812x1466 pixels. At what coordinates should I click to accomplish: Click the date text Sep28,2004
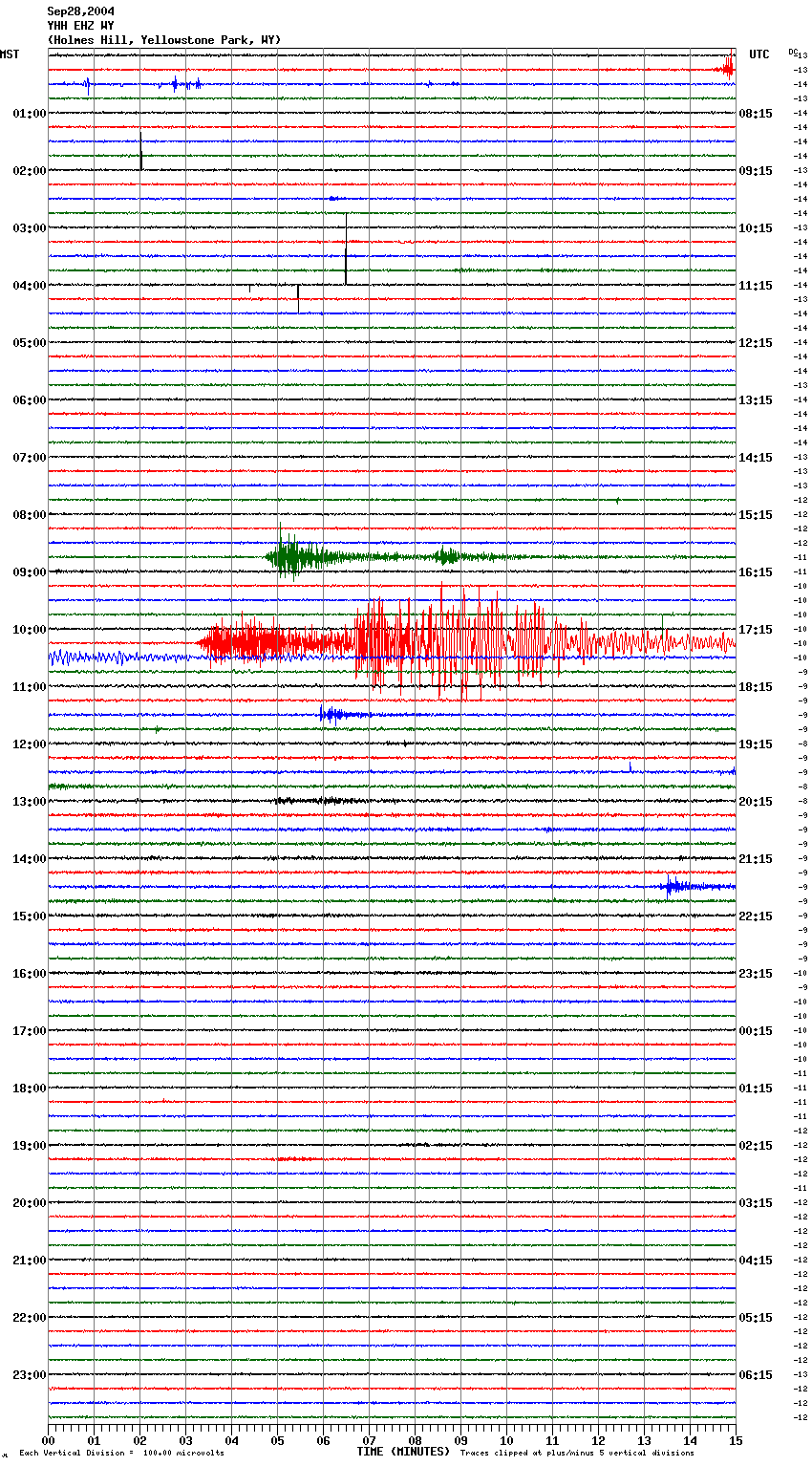(x=81, y=11)
